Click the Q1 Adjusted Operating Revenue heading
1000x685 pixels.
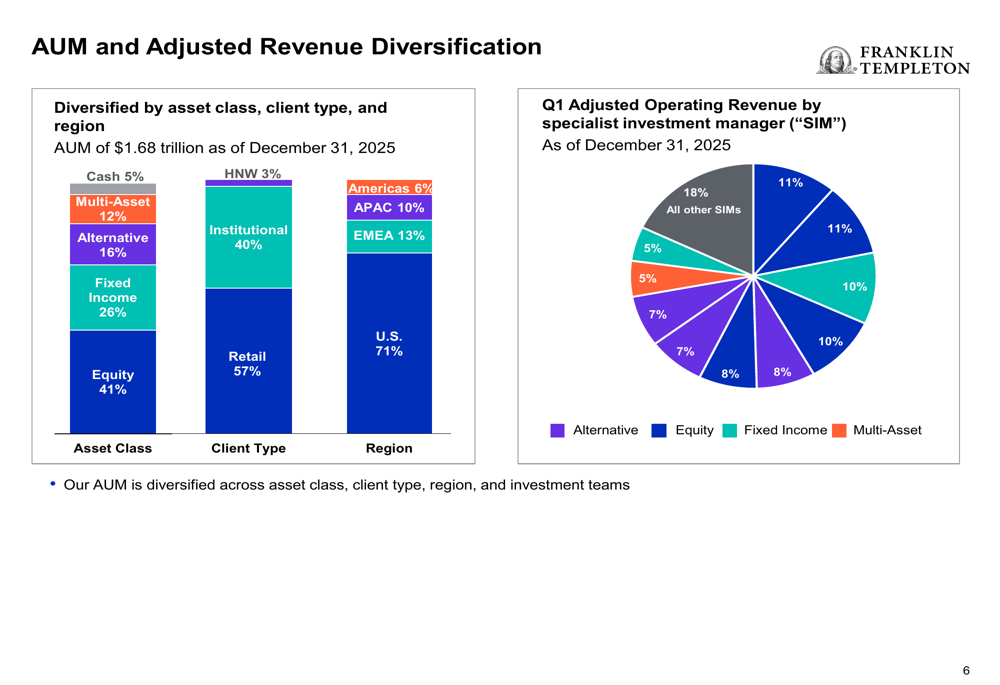pos(694,114)
